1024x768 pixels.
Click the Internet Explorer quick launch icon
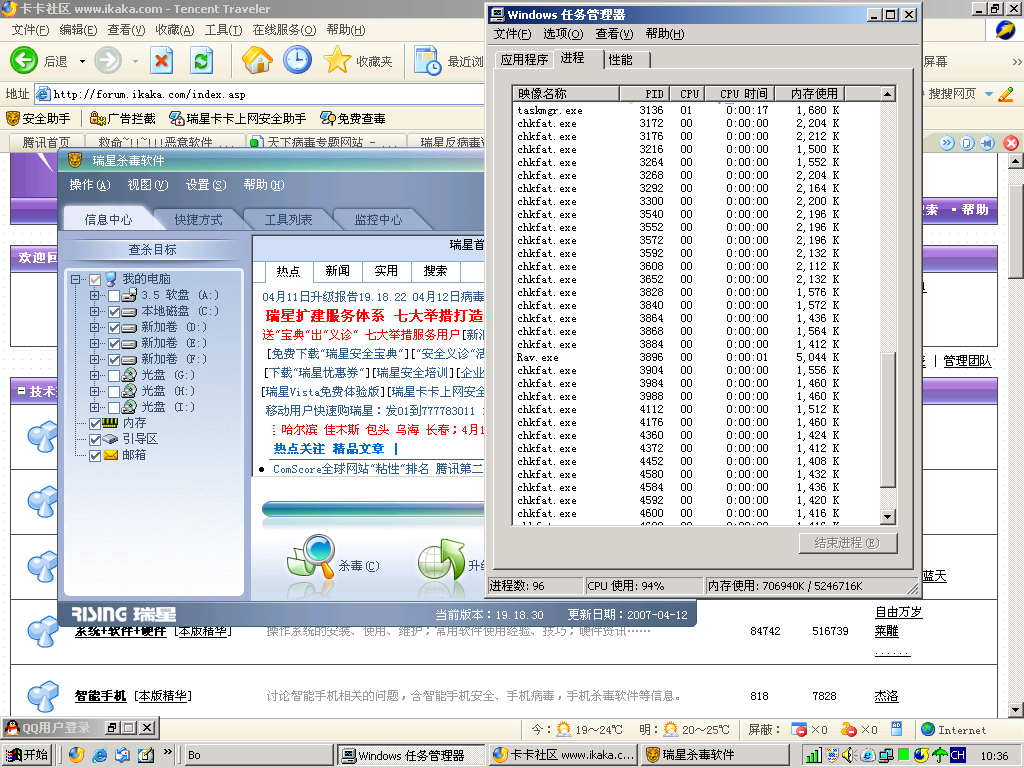[x=99, y=755]
